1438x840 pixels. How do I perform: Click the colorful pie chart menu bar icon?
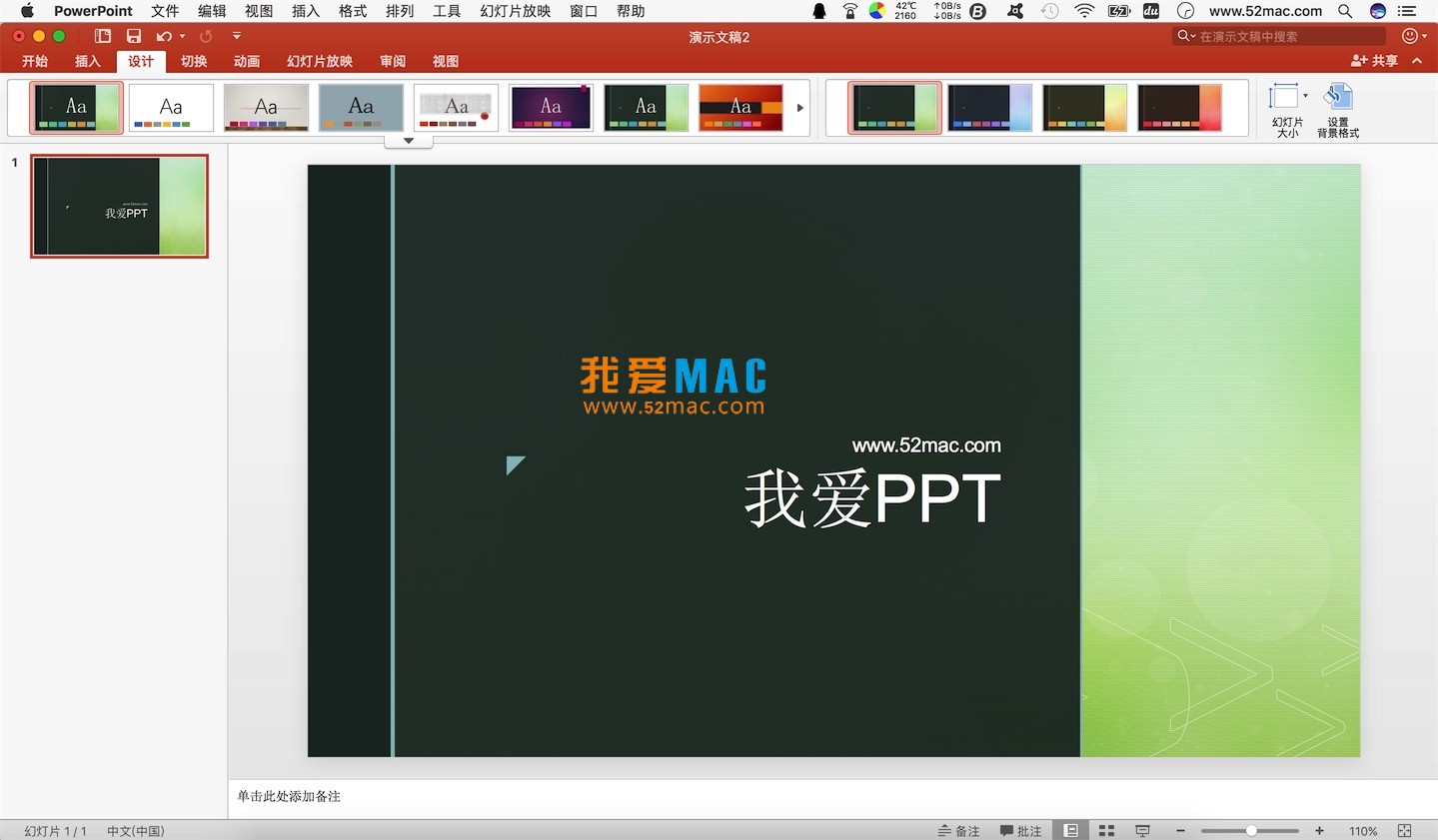pyautogui.click(x=877, y=11)
